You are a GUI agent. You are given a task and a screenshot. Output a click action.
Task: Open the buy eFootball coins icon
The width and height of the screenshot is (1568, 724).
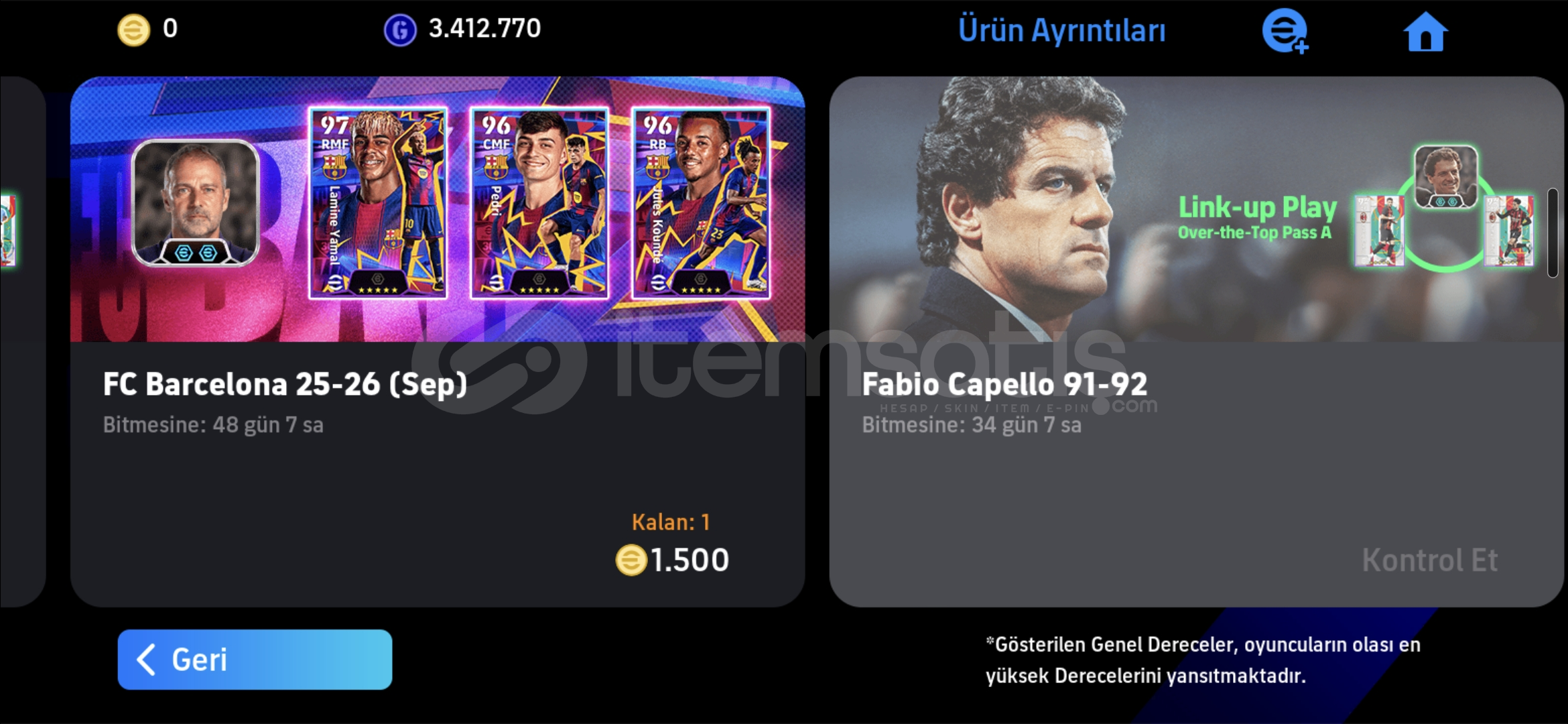(x=1285, y=32)
